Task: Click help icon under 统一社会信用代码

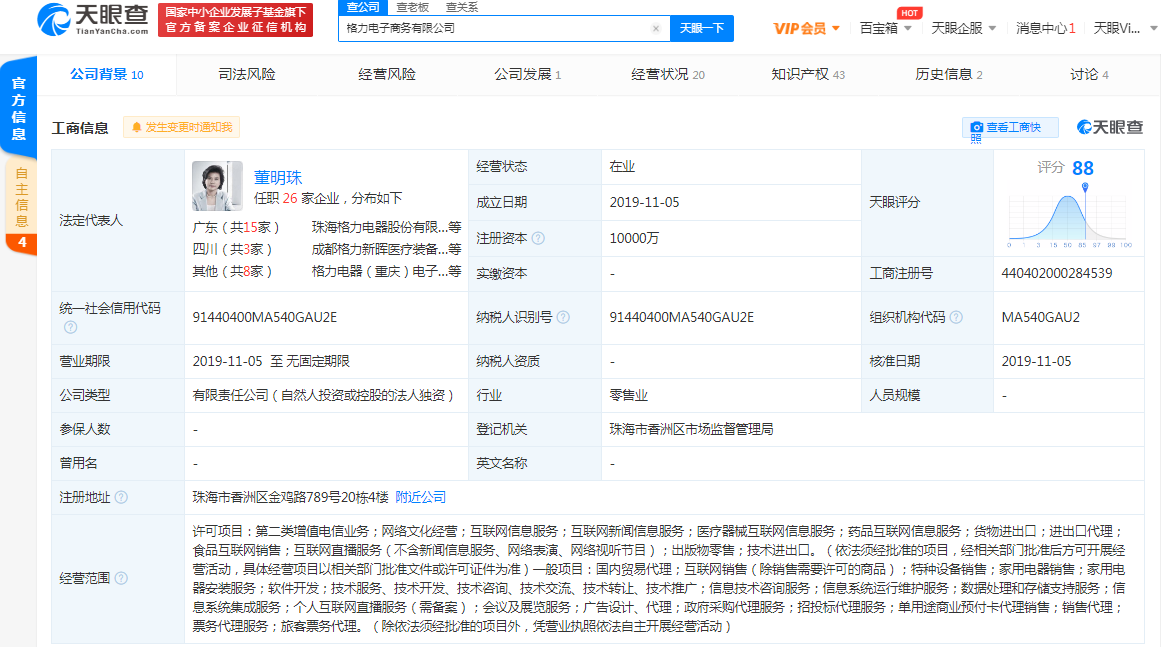Action: point(70,327)
